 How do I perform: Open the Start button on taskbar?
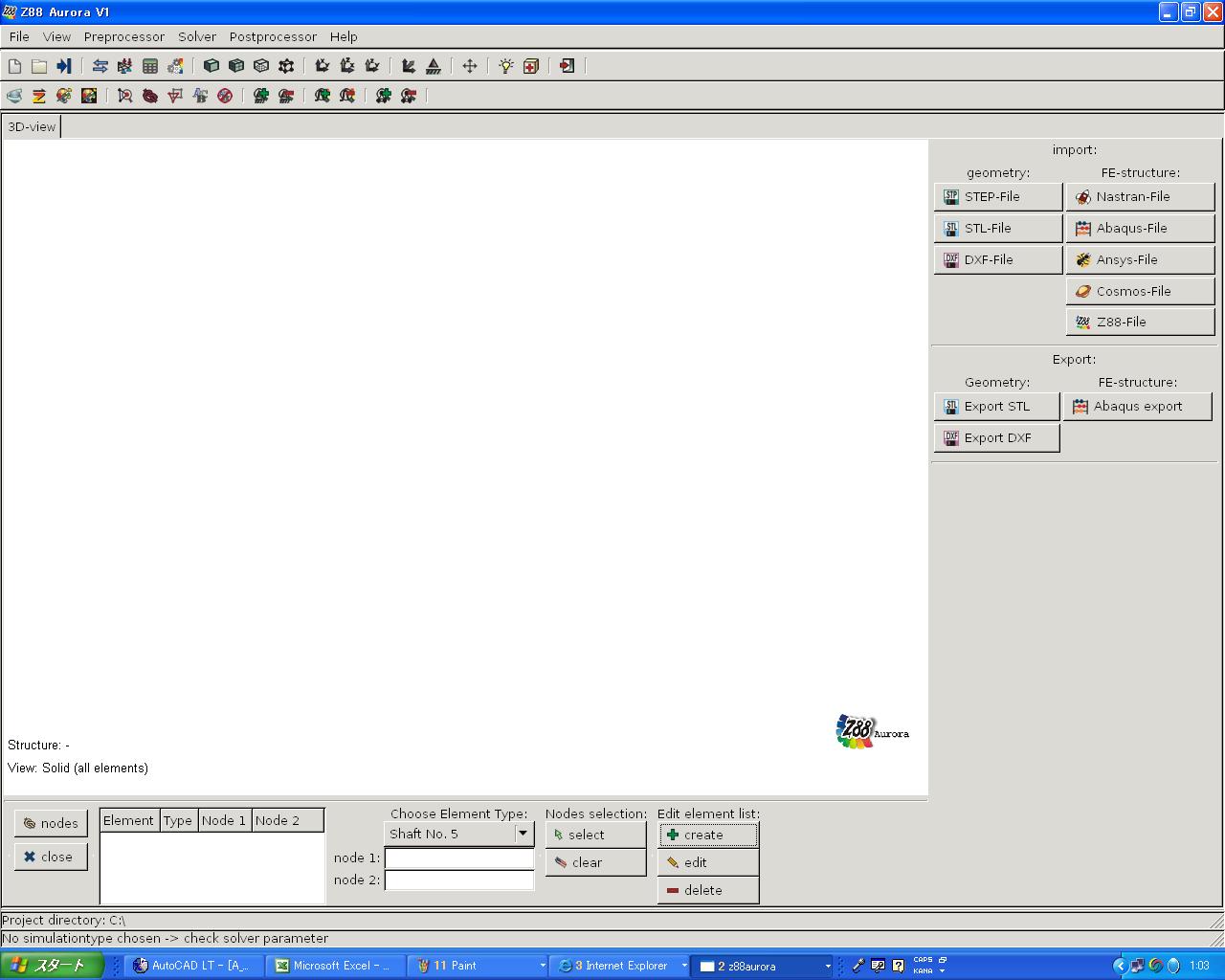52,966
